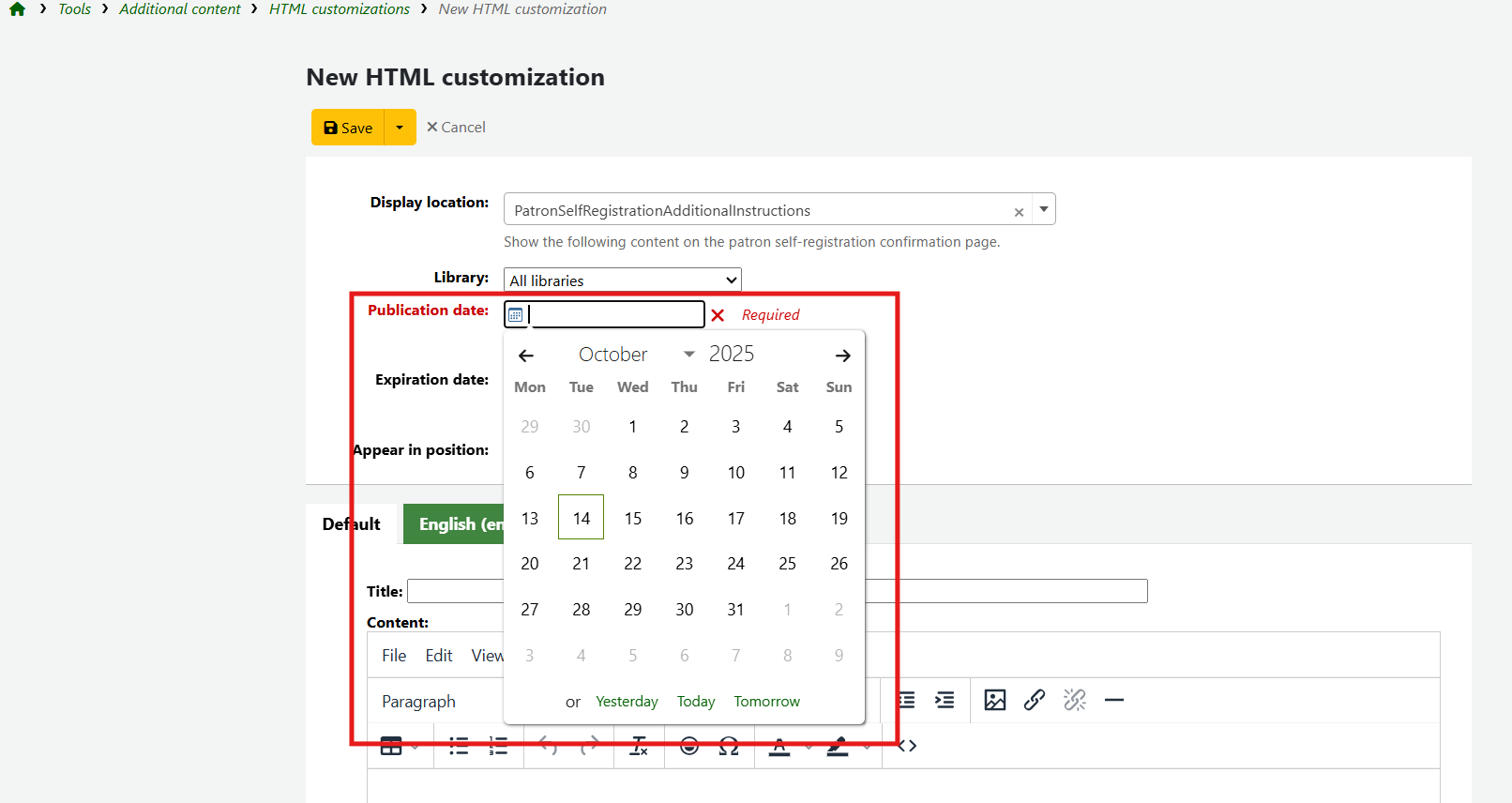Click the calendar icon in Publication date
Screen dimensions: 1512x803
coord(515,315)
